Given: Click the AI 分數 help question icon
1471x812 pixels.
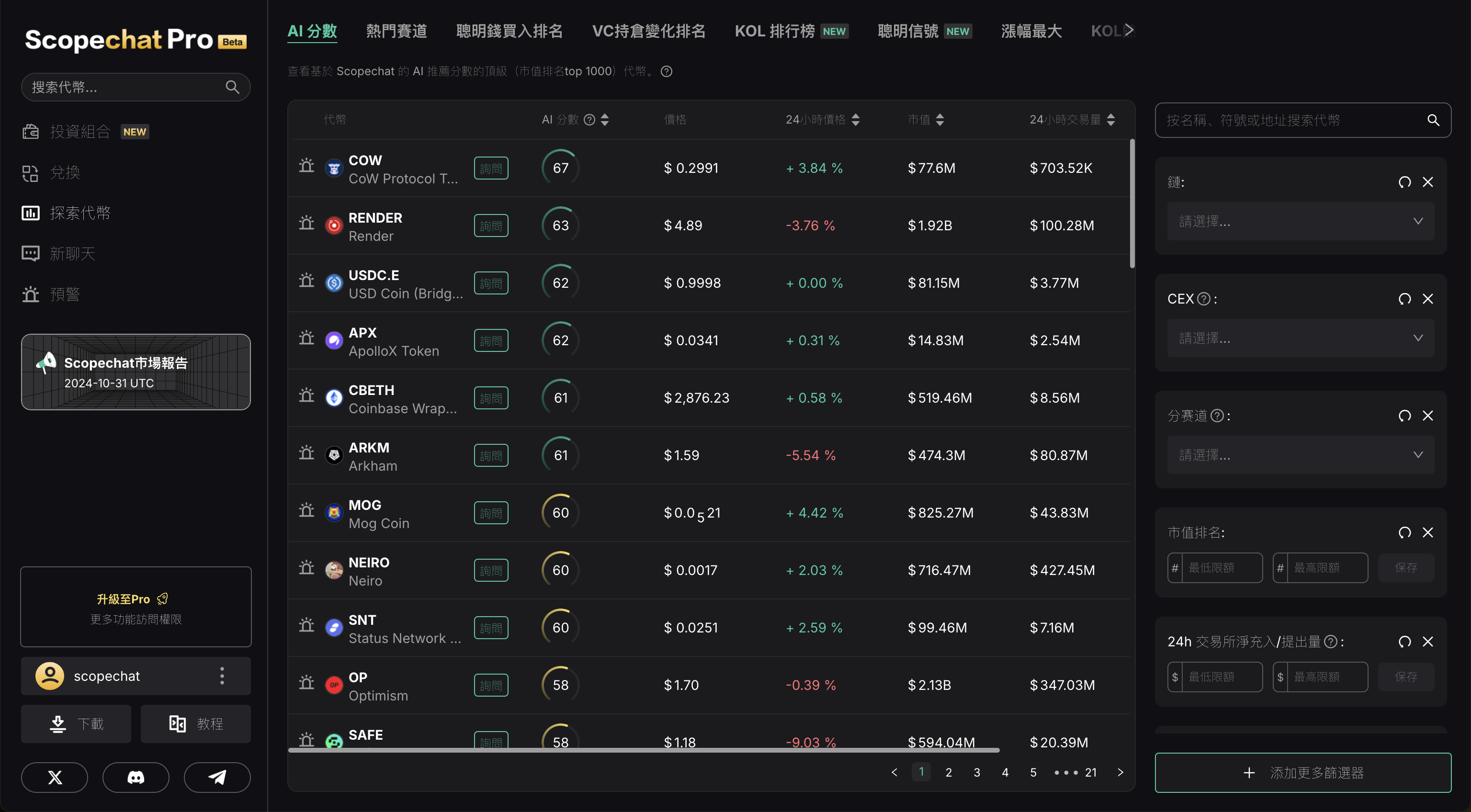Looking at the screenshot, I should (x=590, y=119).
